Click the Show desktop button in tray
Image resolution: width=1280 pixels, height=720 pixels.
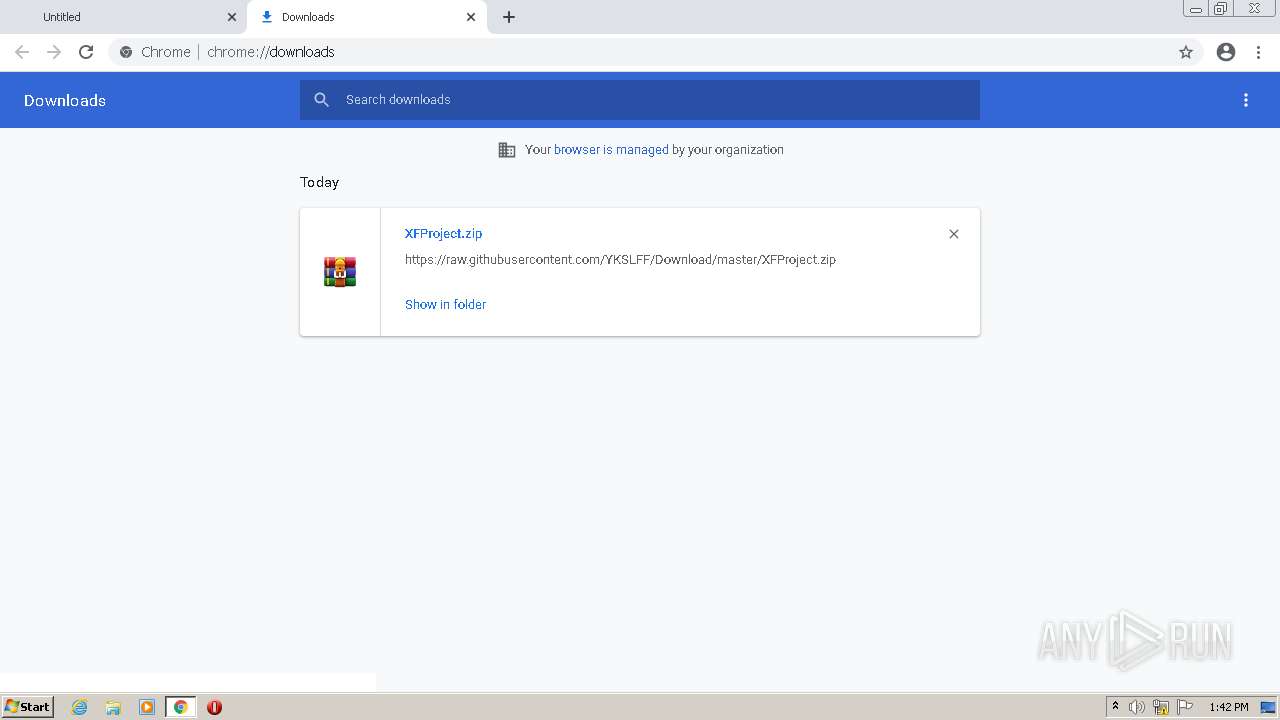(1268, 707)
